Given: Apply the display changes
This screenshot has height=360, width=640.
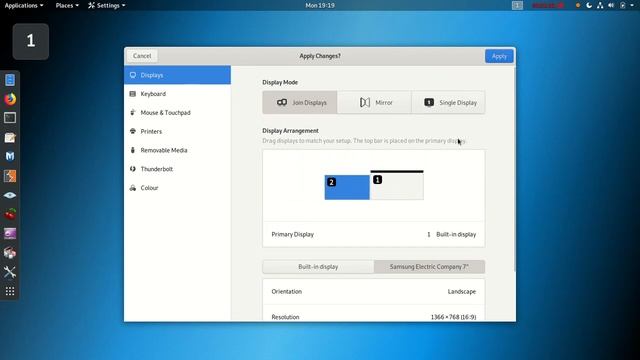Looking at the screenshot, I should tap(499, 56).
